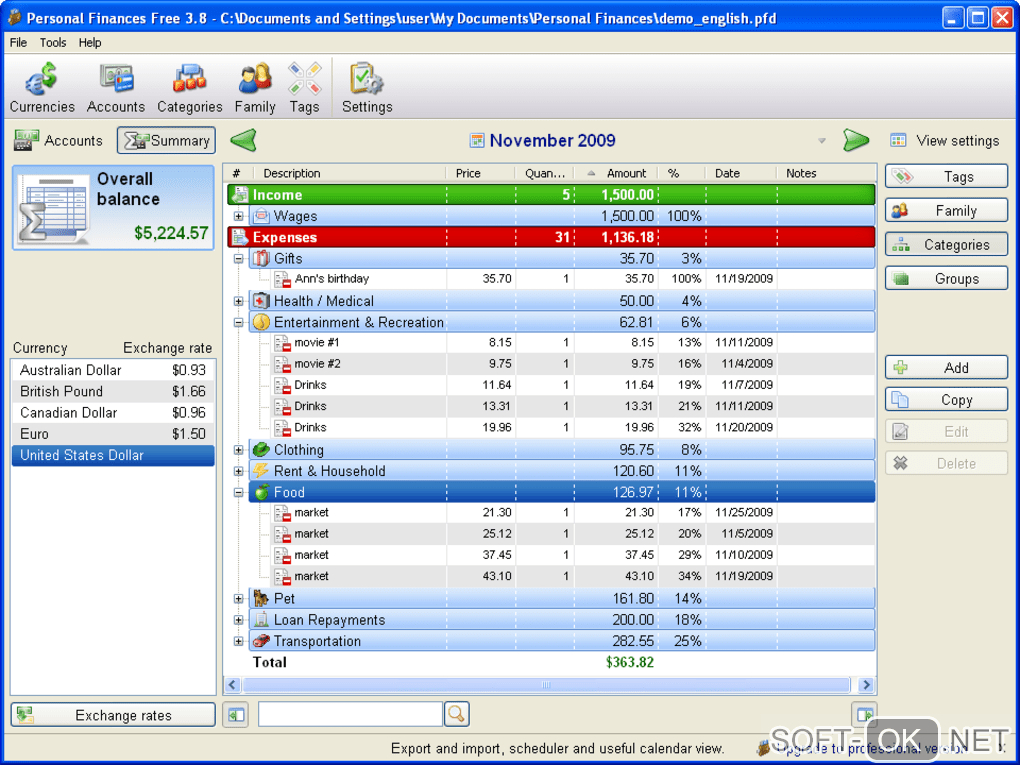Click the Transportation car icon

tap(261, 641)
